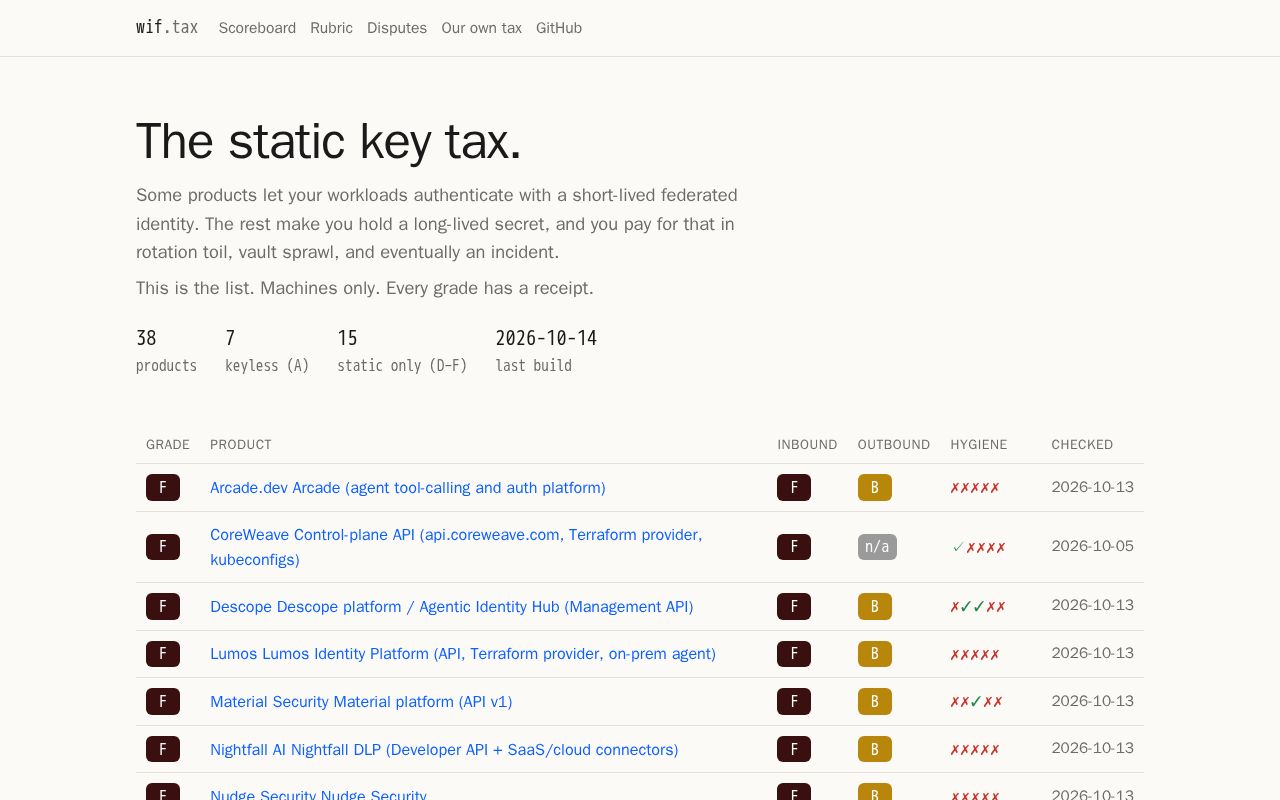Click the Arcade.dev inbound F badge

point(794,488)
